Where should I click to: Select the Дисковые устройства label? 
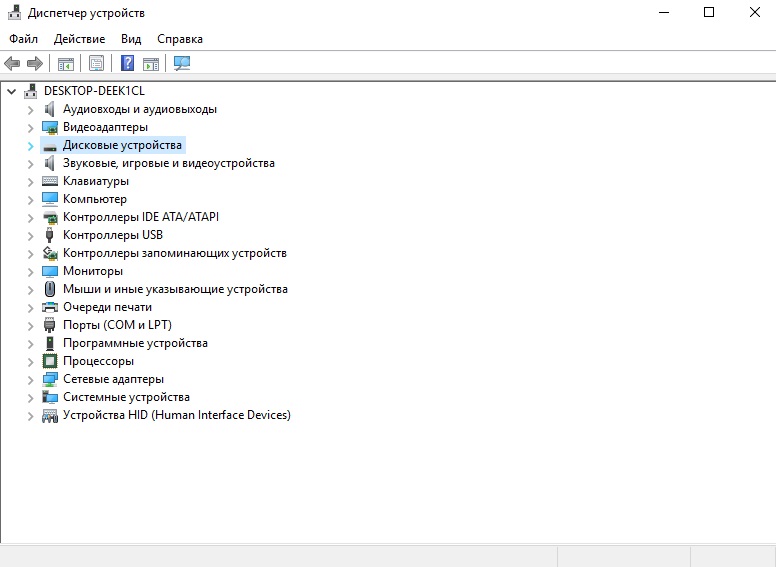[x=122, y=145]
